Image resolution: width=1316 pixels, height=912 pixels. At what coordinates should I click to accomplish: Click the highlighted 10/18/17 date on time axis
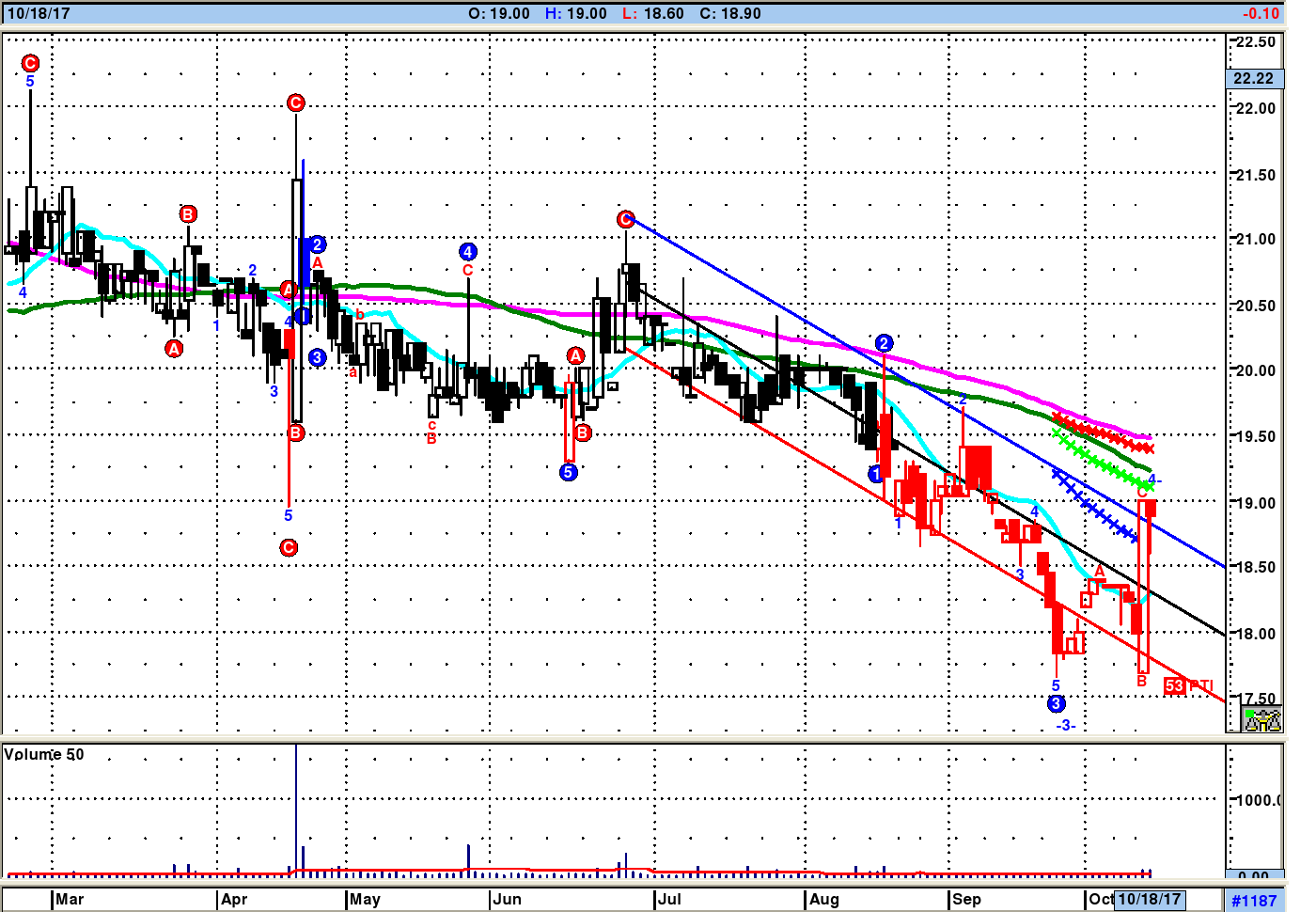pyautogui.click(x=1149, y=899)
